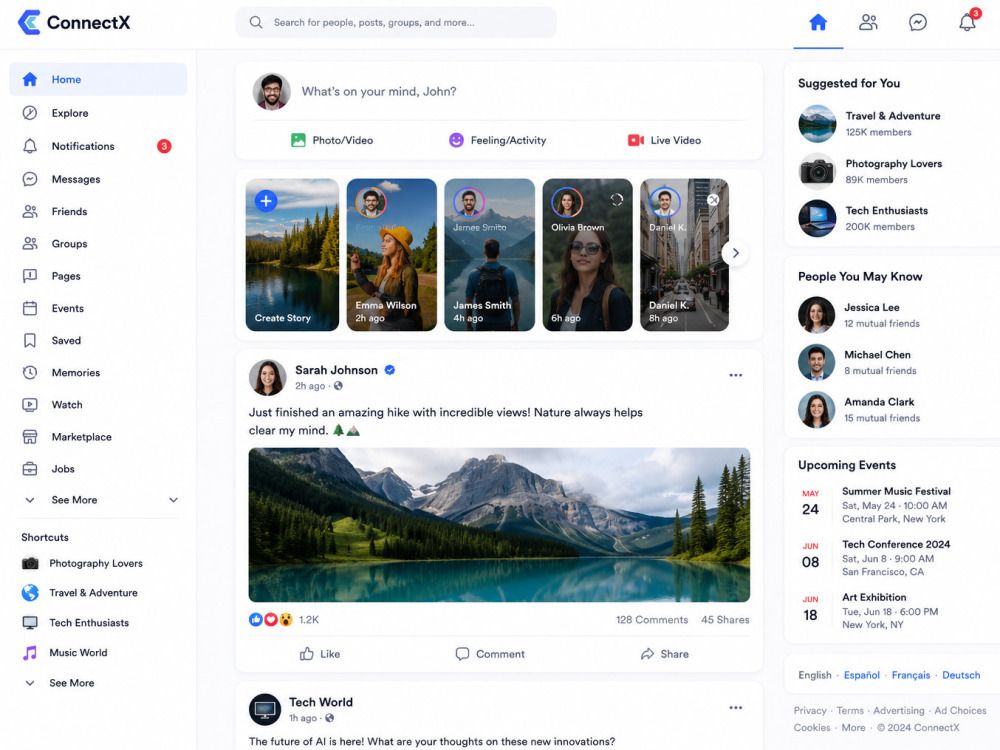Open Tech Enthusiasts shortcut monitor icon
The image size is (1000, 750).
pos(30,622)
